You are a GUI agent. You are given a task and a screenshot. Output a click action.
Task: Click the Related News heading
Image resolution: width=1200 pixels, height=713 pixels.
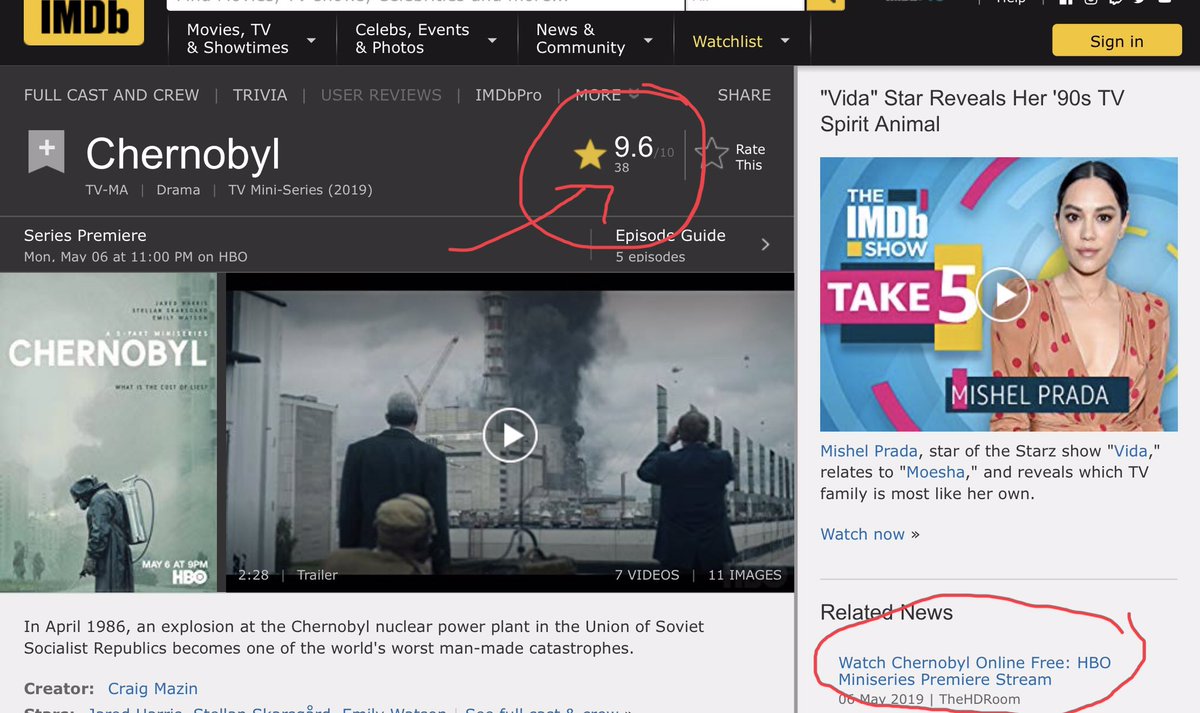886,612
